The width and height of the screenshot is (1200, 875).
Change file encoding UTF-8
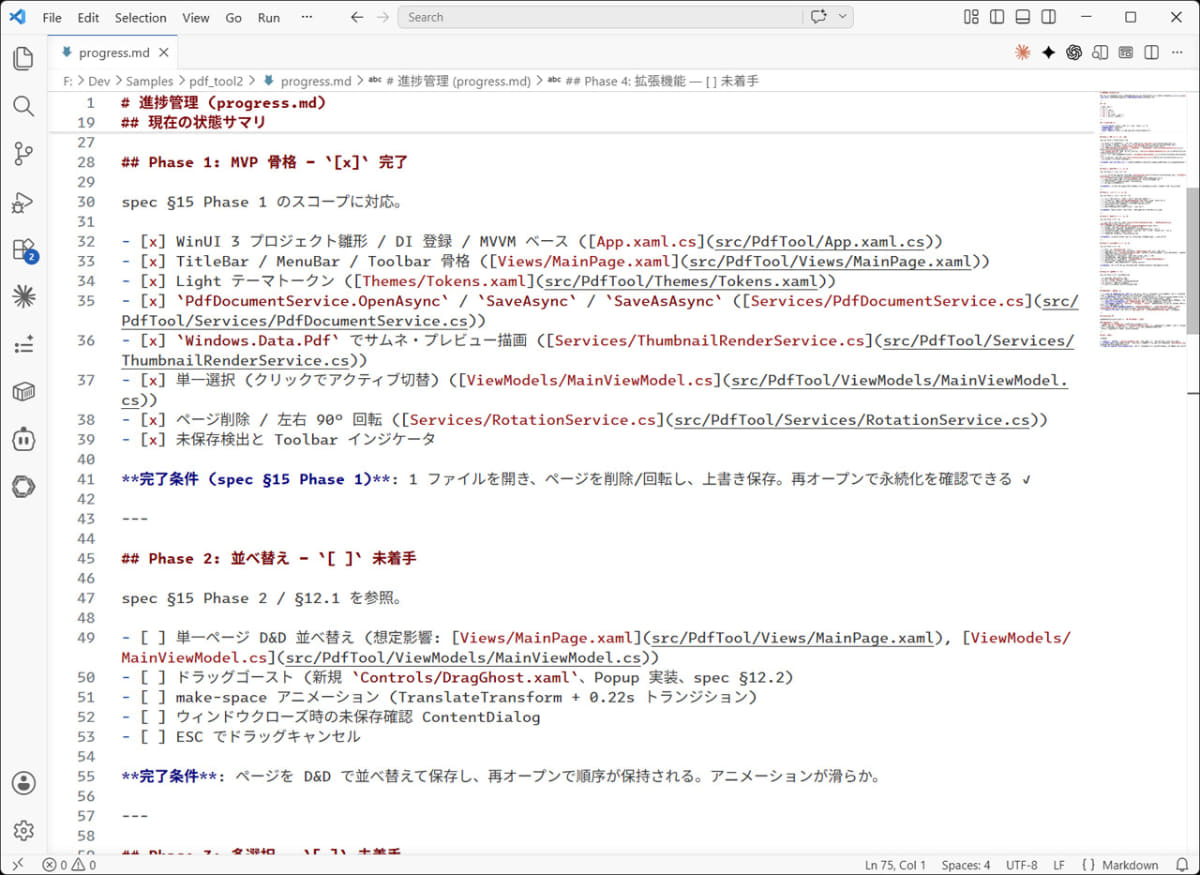1021,865
